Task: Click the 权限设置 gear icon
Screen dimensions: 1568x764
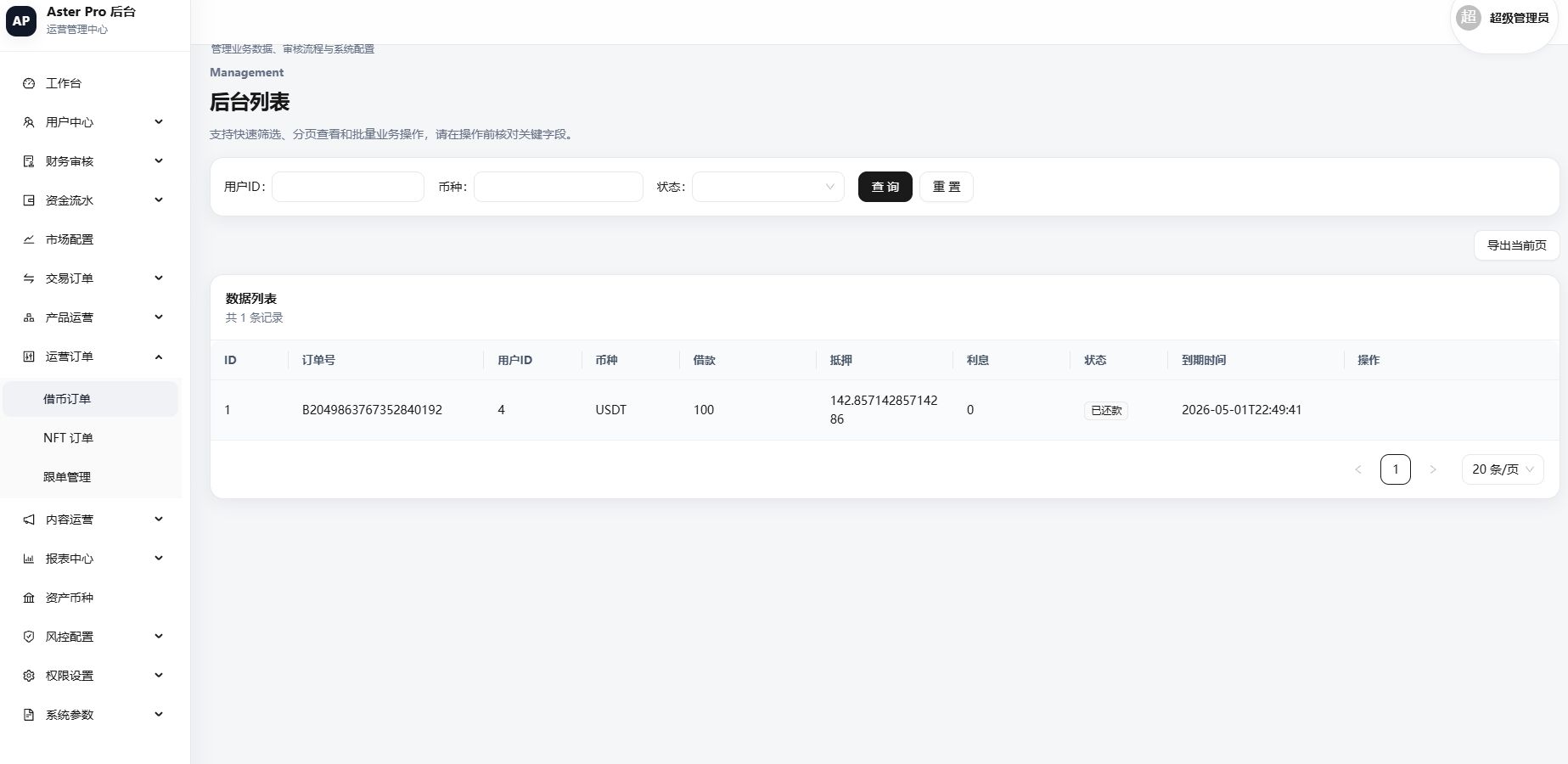Action: click(29, 676)
